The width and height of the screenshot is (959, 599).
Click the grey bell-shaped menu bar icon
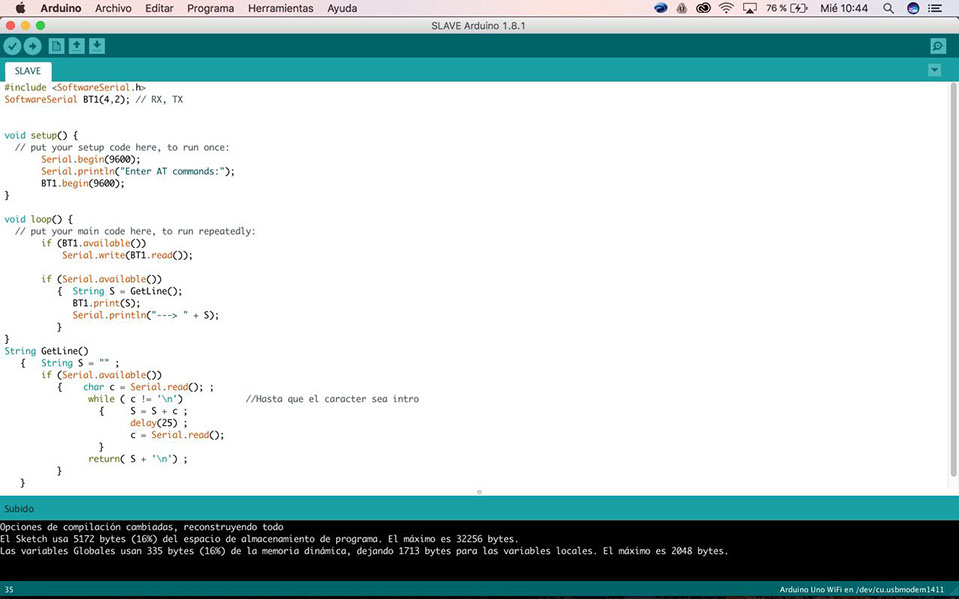[681, 8]
